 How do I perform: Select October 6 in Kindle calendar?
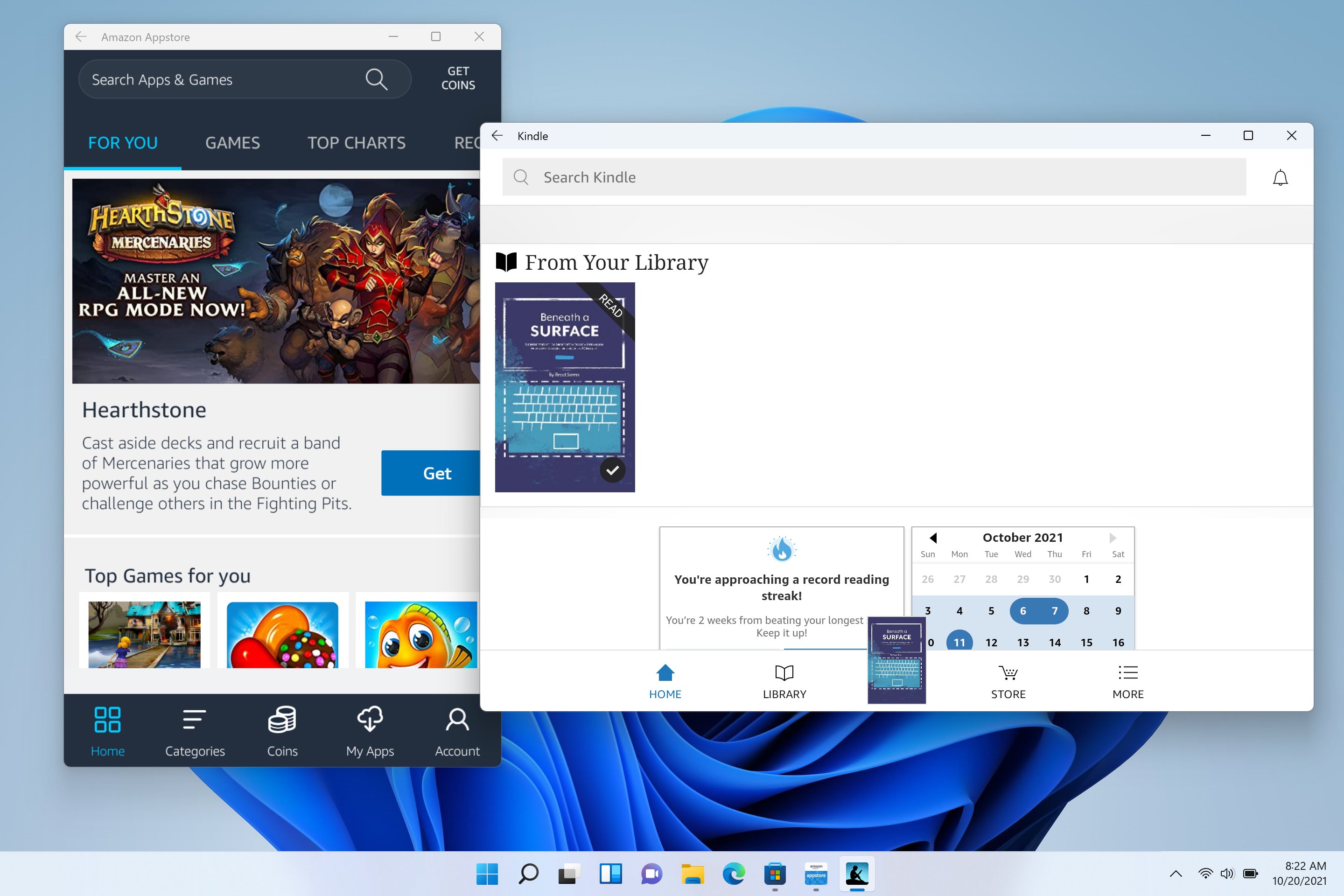1023,611
